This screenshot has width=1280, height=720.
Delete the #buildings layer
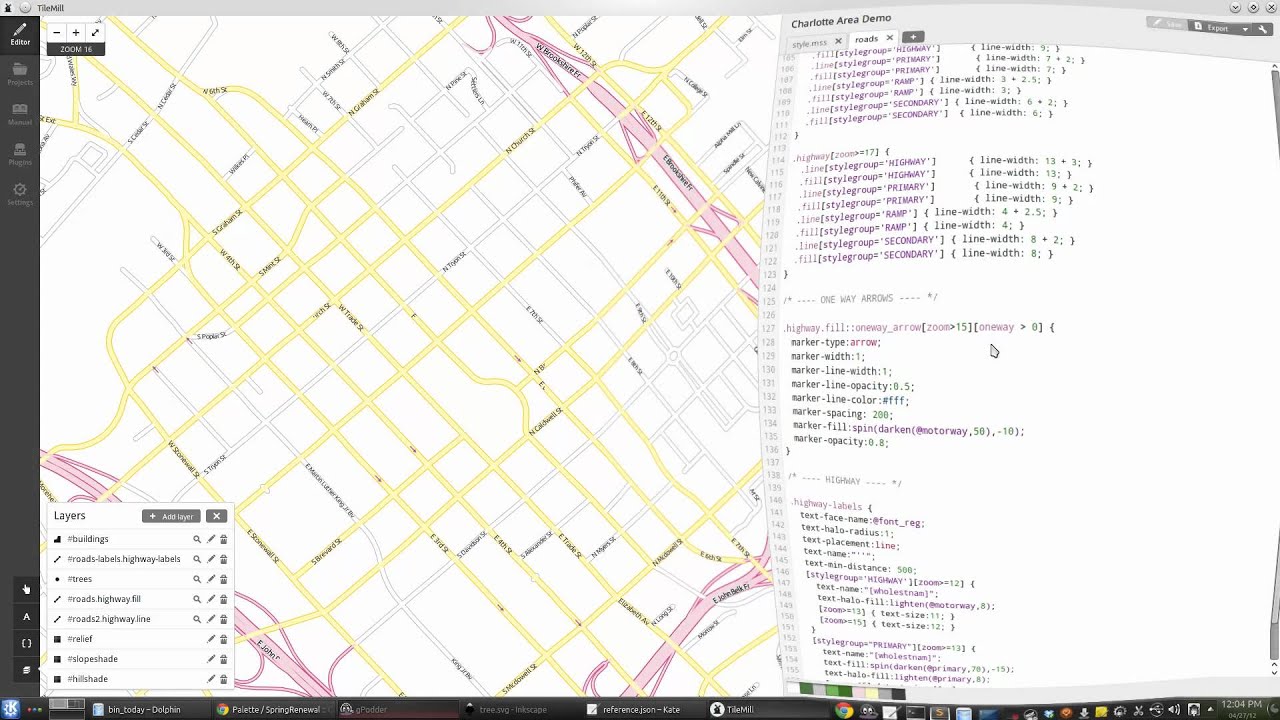(223, 539)
